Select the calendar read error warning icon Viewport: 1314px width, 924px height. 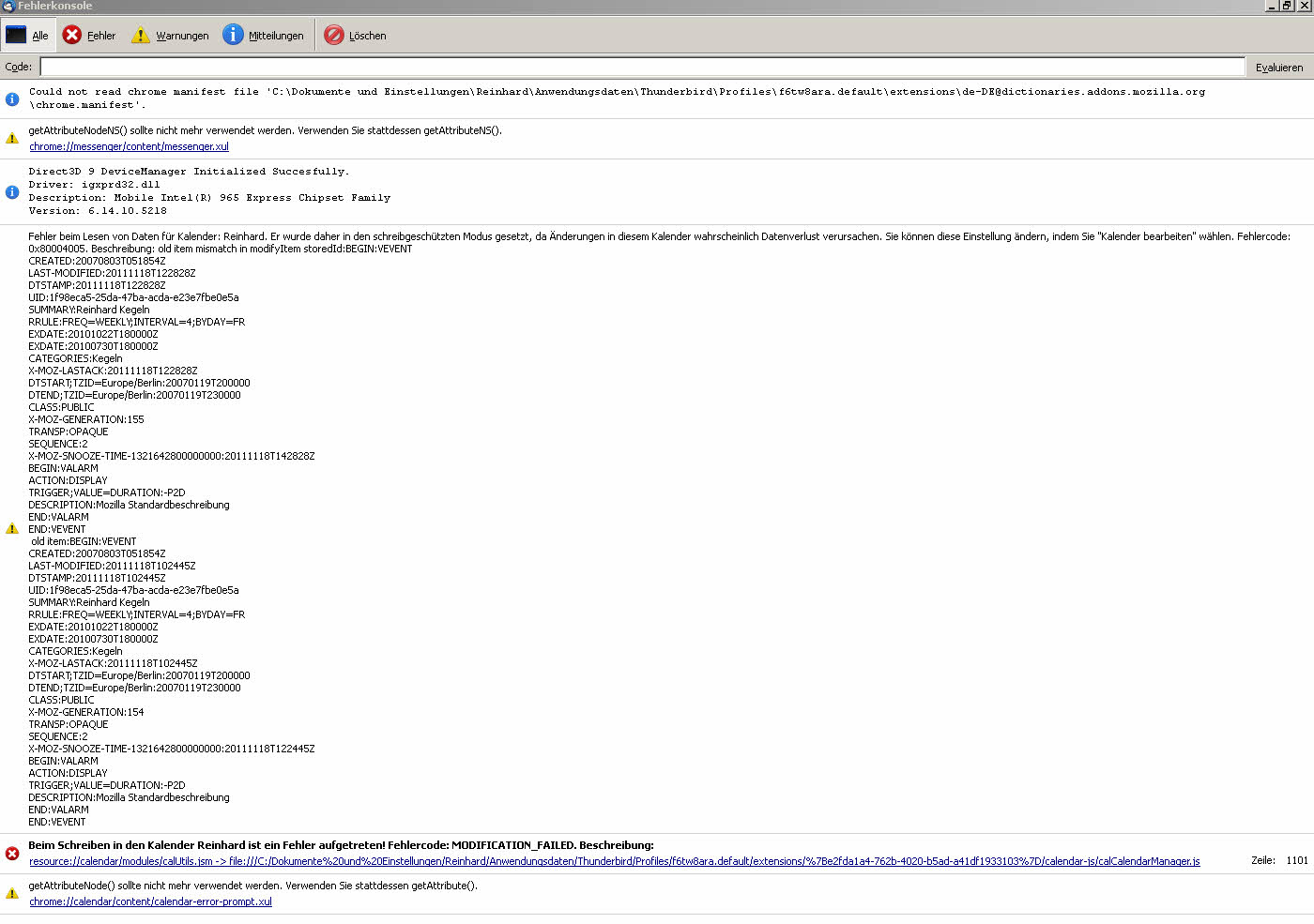tap(12, 528)
